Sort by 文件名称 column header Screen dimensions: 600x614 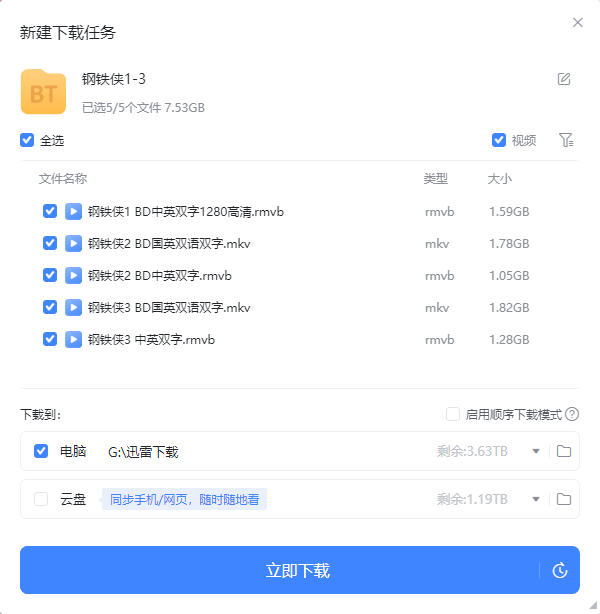[x=63, y=179]
